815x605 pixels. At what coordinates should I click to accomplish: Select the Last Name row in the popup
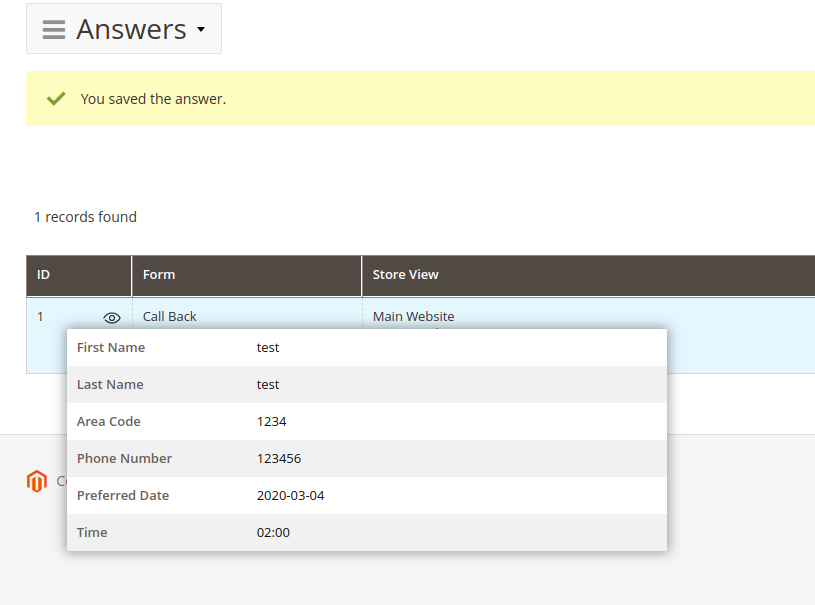[110, 385]
